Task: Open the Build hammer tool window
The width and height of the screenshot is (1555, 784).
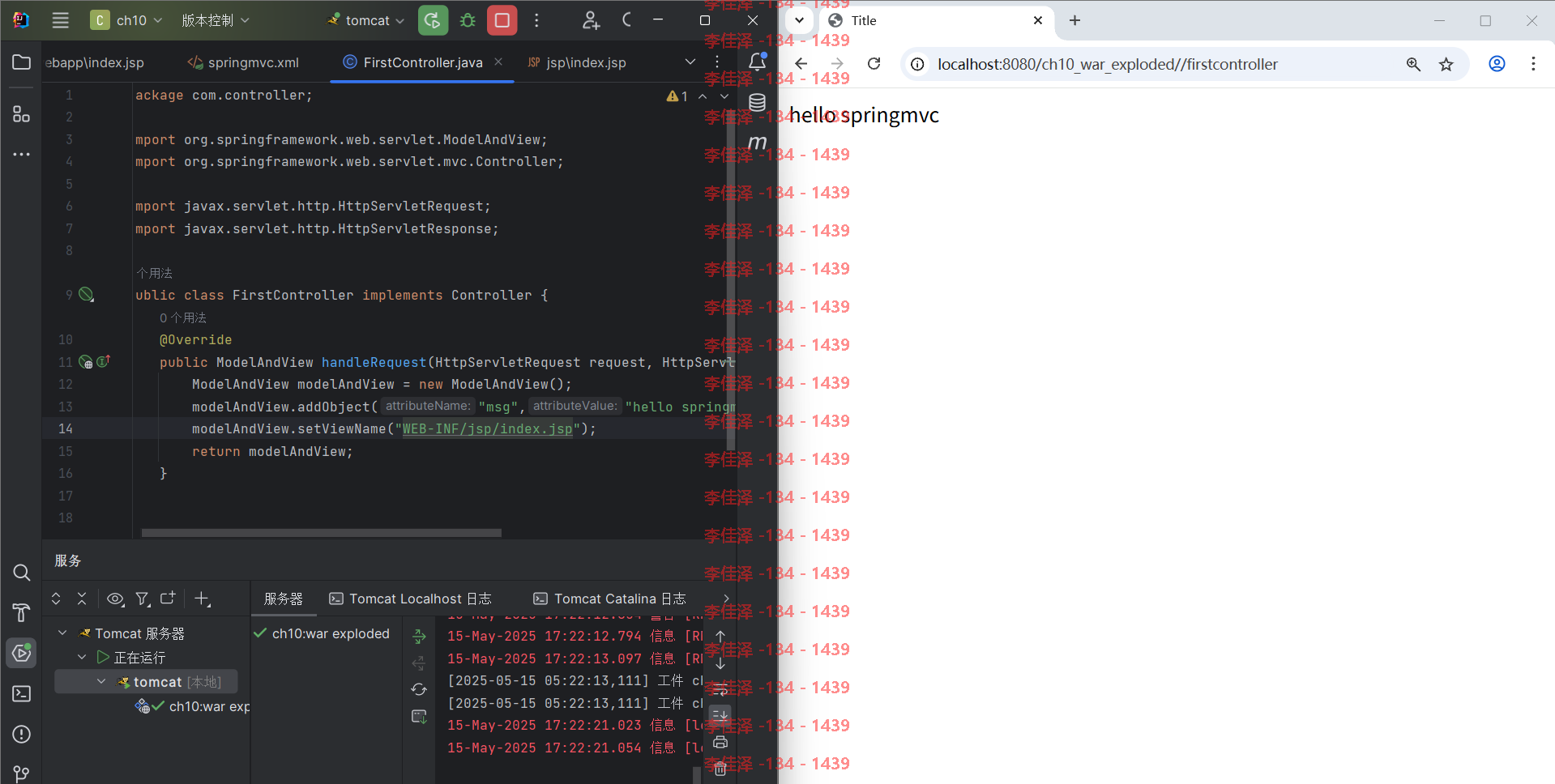Action: click(22, 613)
